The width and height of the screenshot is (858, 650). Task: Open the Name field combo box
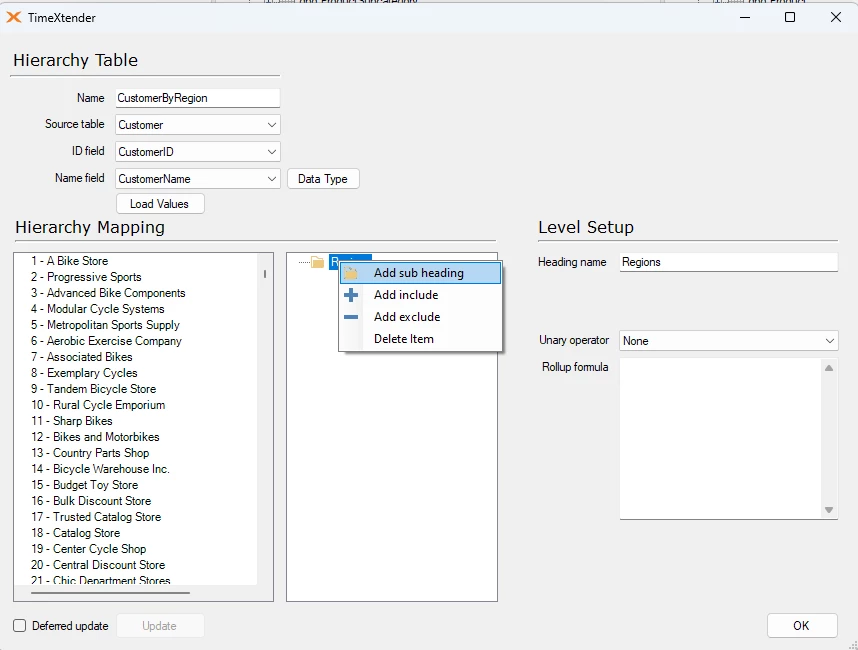pyautogui.click(x=271, y=179)
